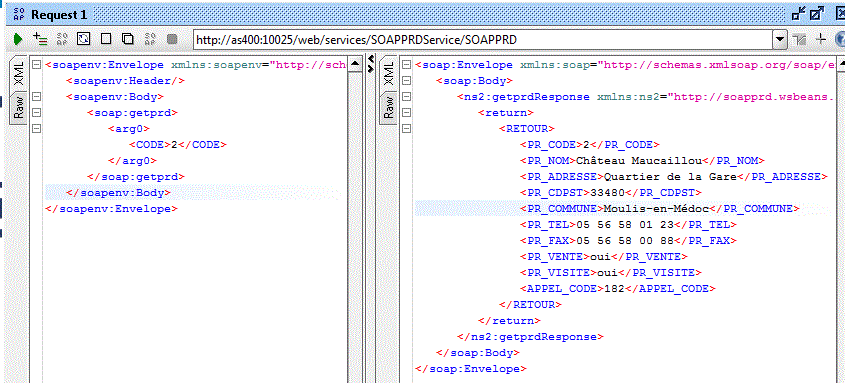Click the CODE value 2 in request
Image resolution: width=845 pixels, height=383 pixels.
(x=174, y=144)
